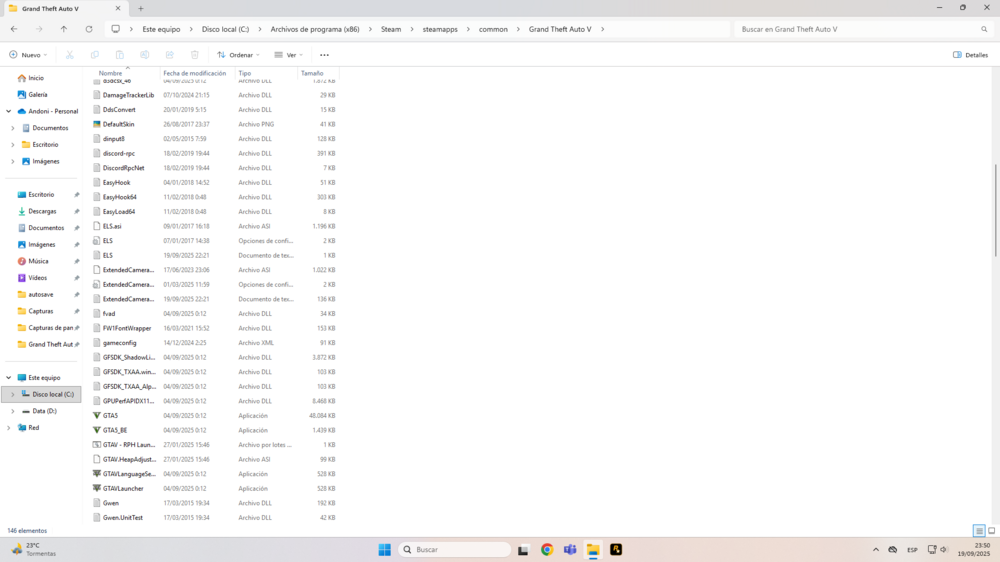Click Steam in the address breadcrumb
1000x562 pixels.
coord(391,29)
